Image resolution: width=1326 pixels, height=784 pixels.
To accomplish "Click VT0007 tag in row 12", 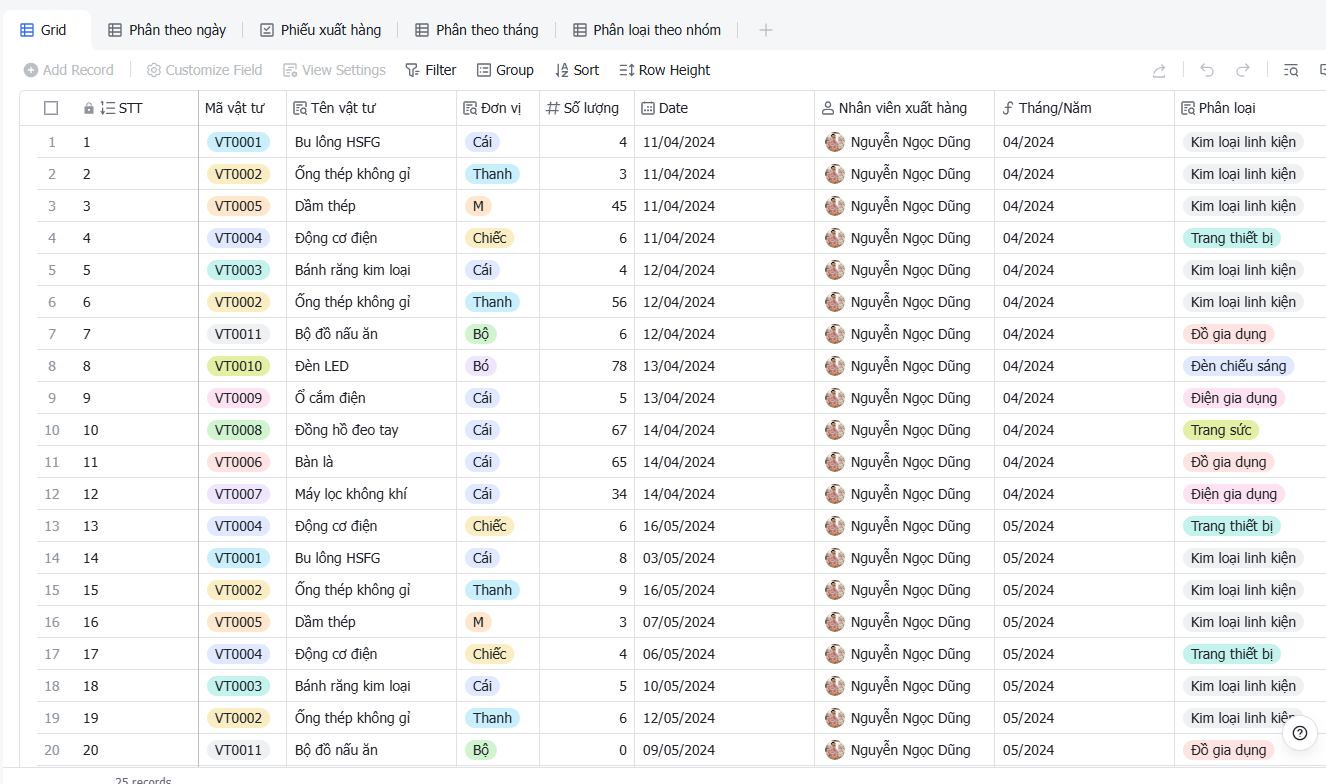I will [238, 494].
